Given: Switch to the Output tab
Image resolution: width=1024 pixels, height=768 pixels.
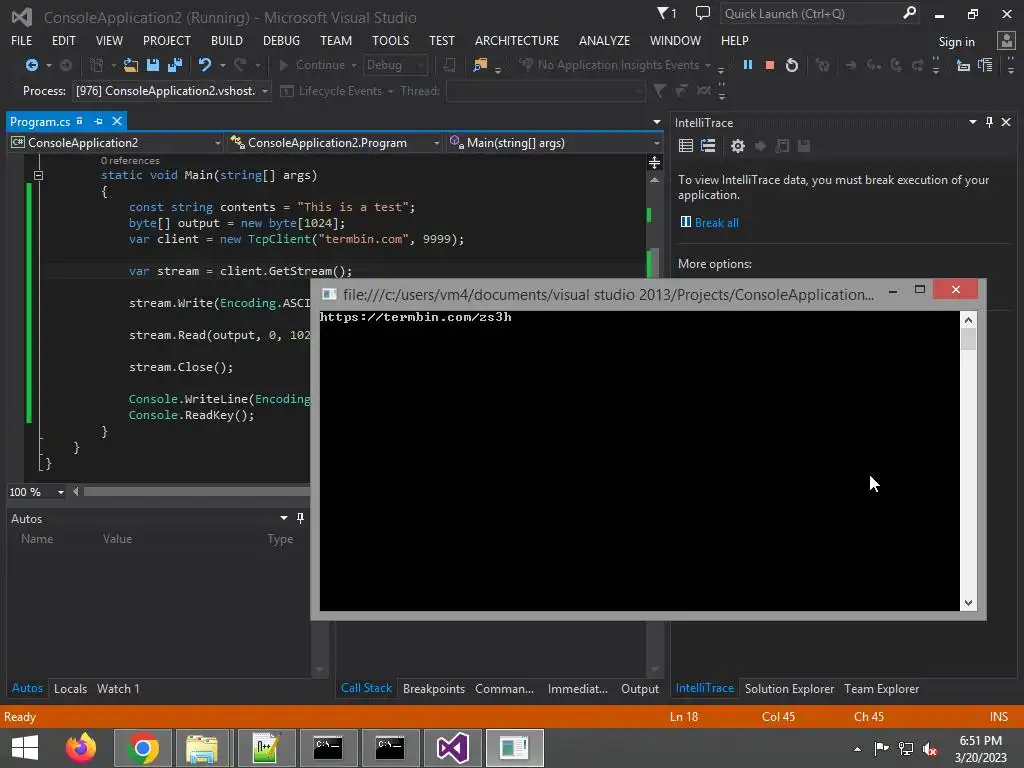Looking at the screenshot, I should coord(640,688).
